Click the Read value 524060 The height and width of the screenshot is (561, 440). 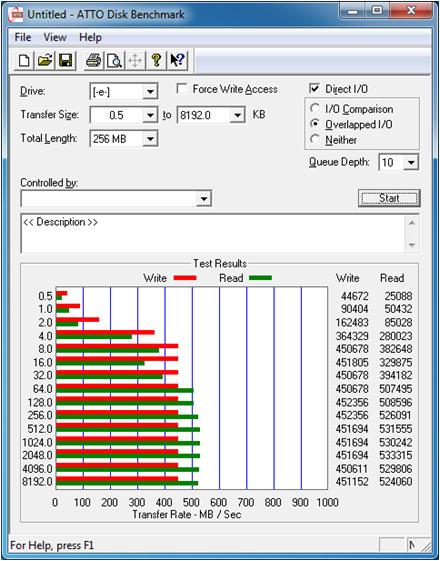(396, 482)
